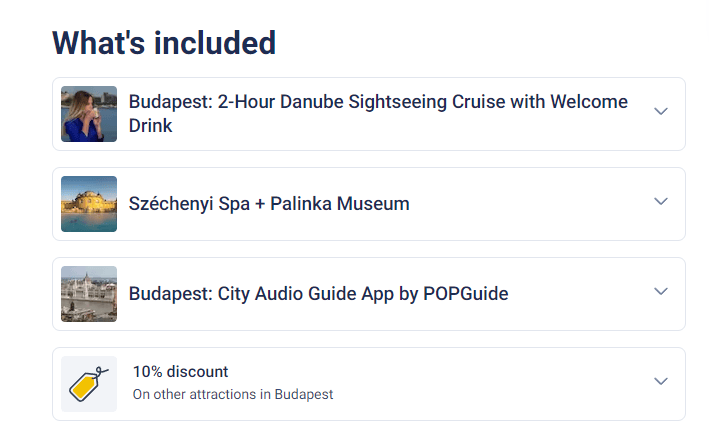Select the City Audio Guide App by POPGuide title

pyautogui.click(x=318, y=293)
